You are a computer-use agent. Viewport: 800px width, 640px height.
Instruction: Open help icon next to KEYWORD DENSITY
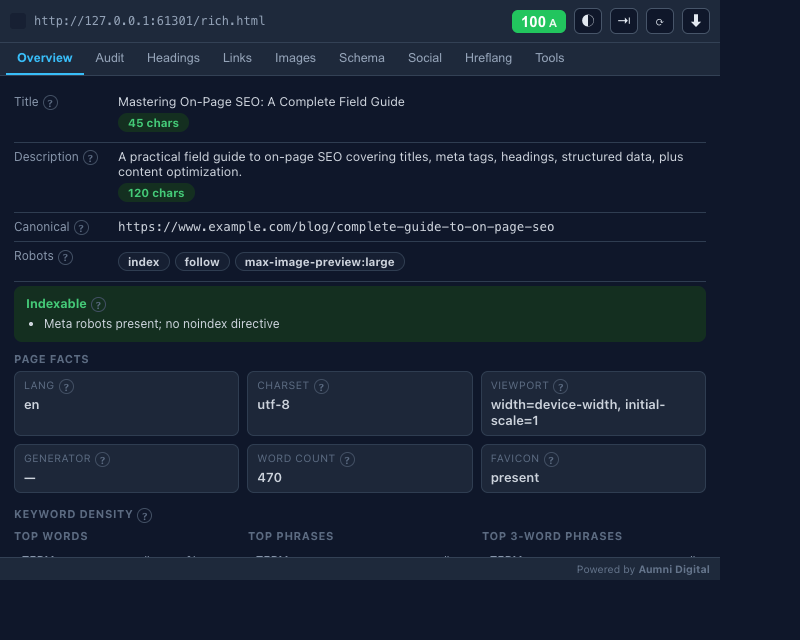144,515
